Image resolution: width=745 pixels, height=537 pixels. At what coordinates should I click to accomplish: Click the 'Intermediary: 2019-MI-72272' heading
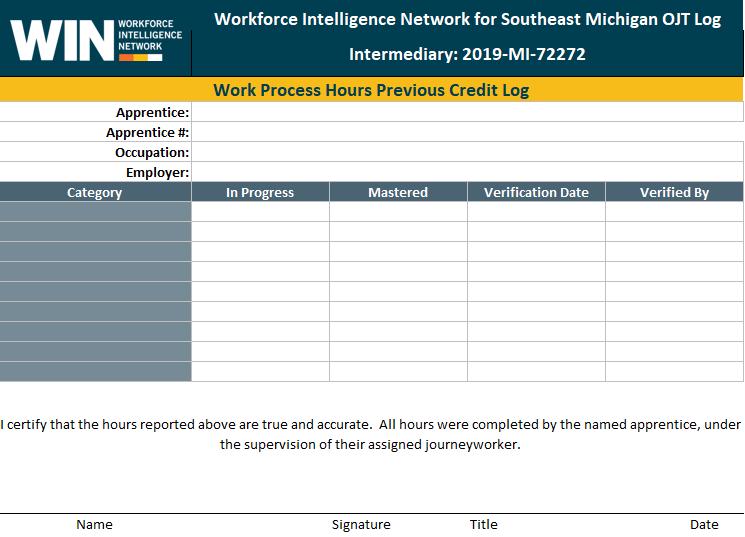467,54
